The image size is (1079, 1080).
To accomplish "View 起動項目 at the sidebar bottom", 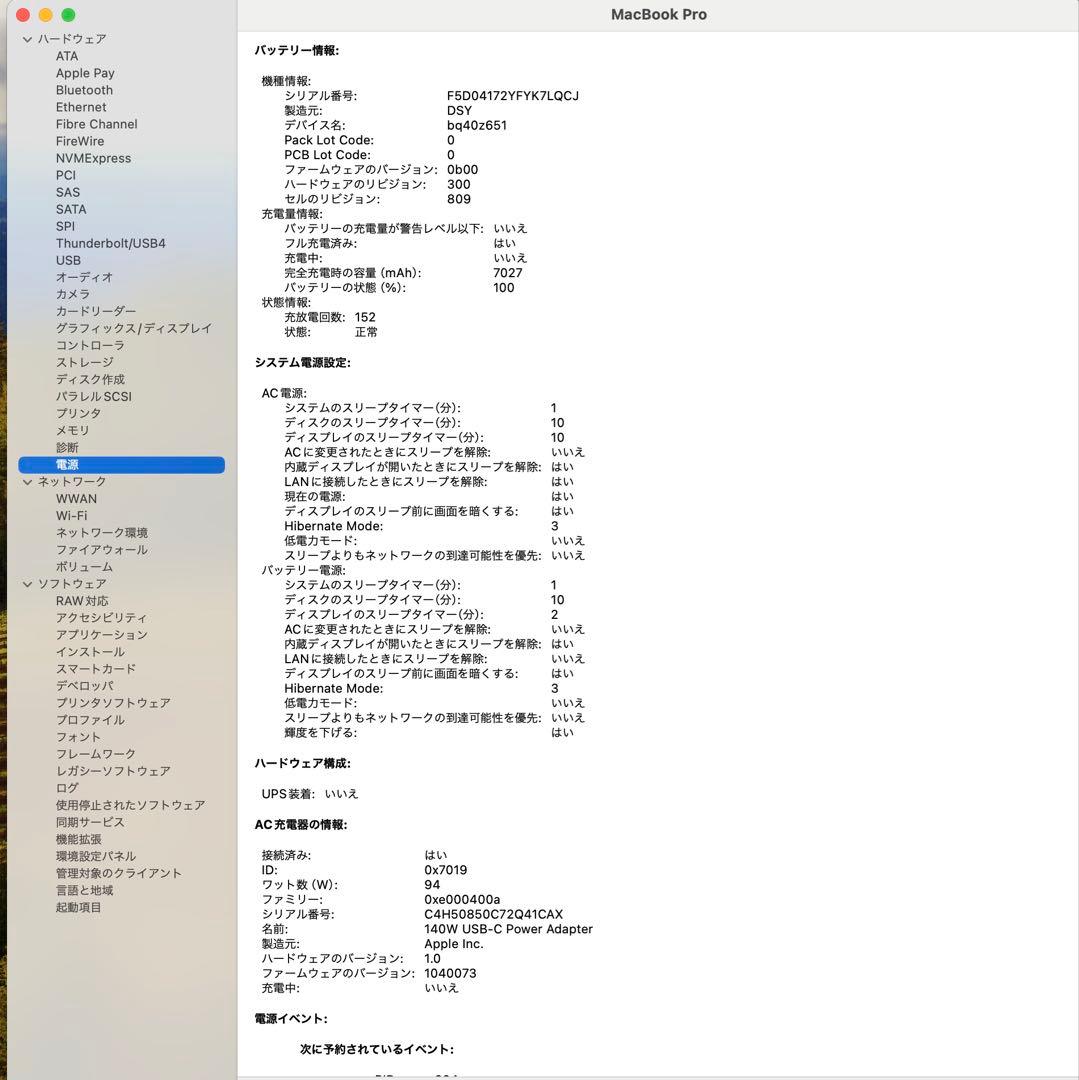I will 79,907.
